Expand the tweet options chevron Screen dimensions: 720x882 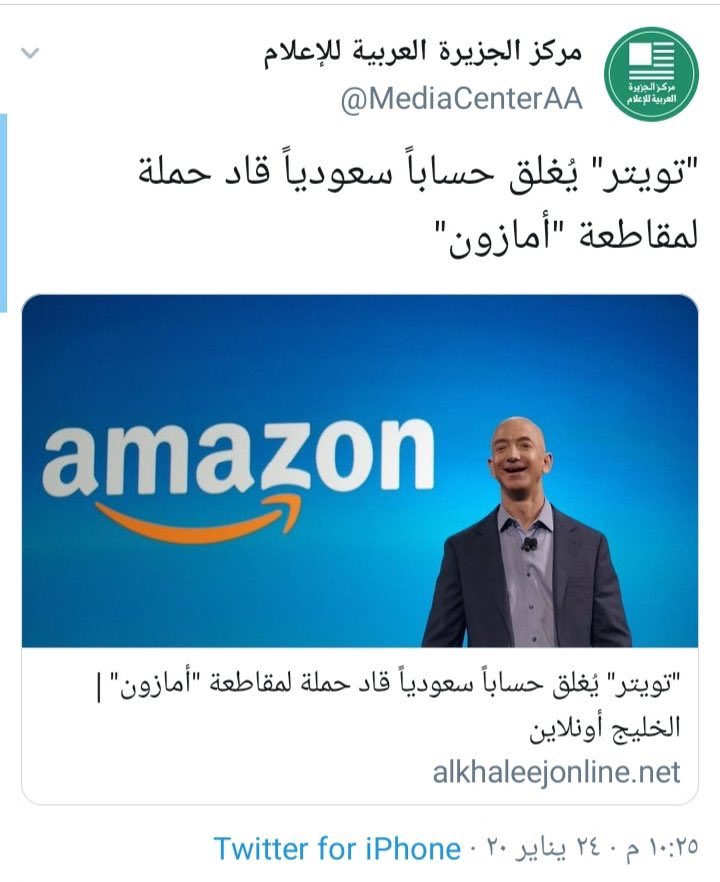[30, 53]
